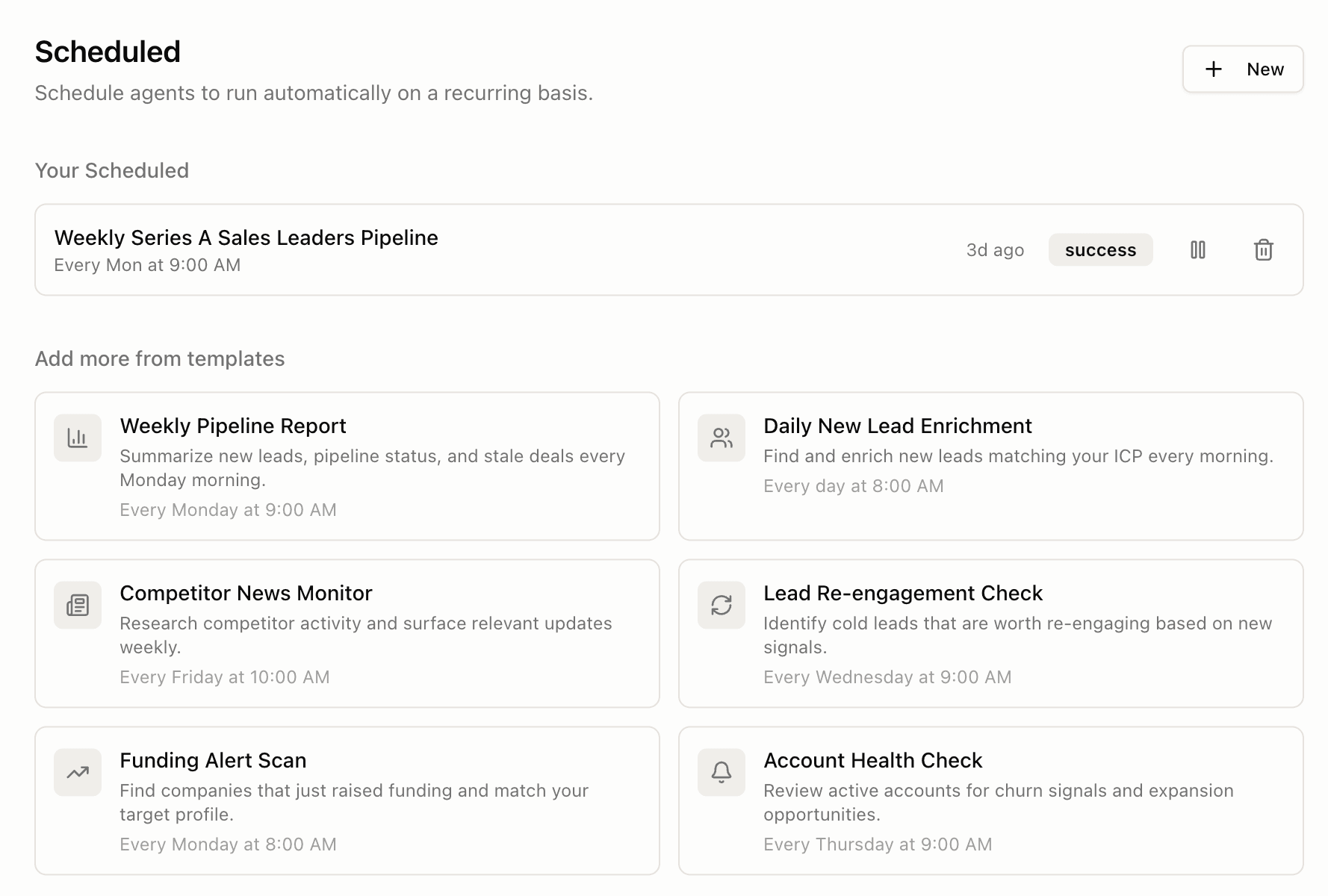This screenshot has width=1328, height=896.
Task: Select the Competitor News Monitor template
Action: click(347, 633)
